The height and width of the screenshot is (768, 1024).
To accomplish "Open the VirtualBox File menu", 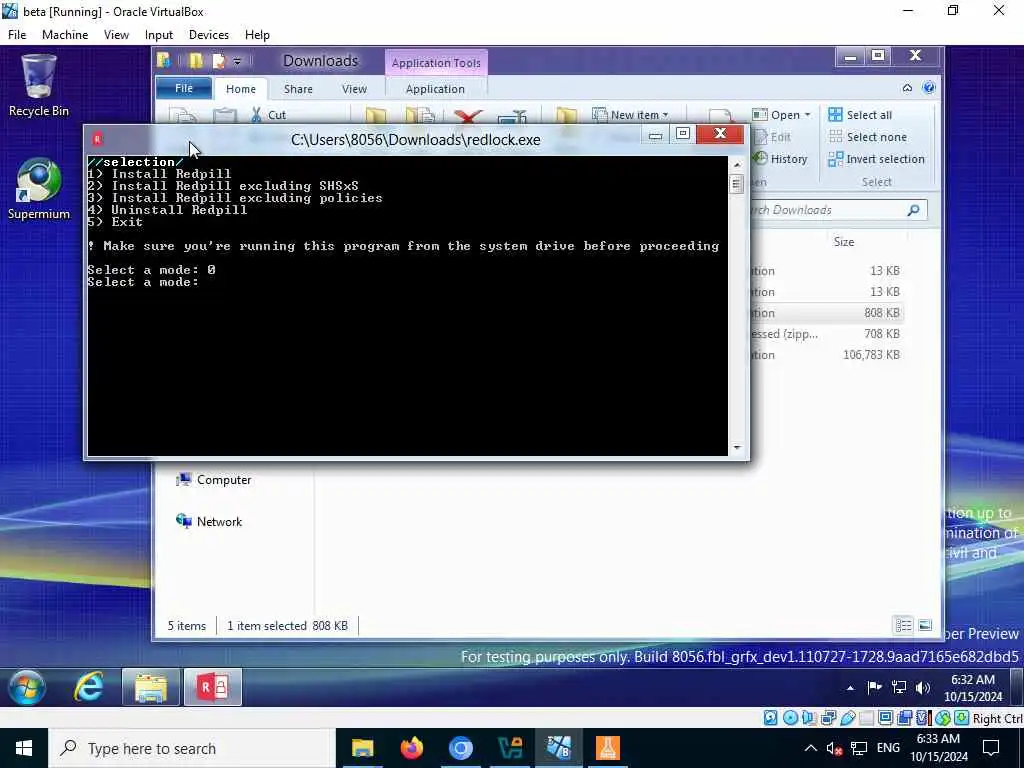I will 17,35.
